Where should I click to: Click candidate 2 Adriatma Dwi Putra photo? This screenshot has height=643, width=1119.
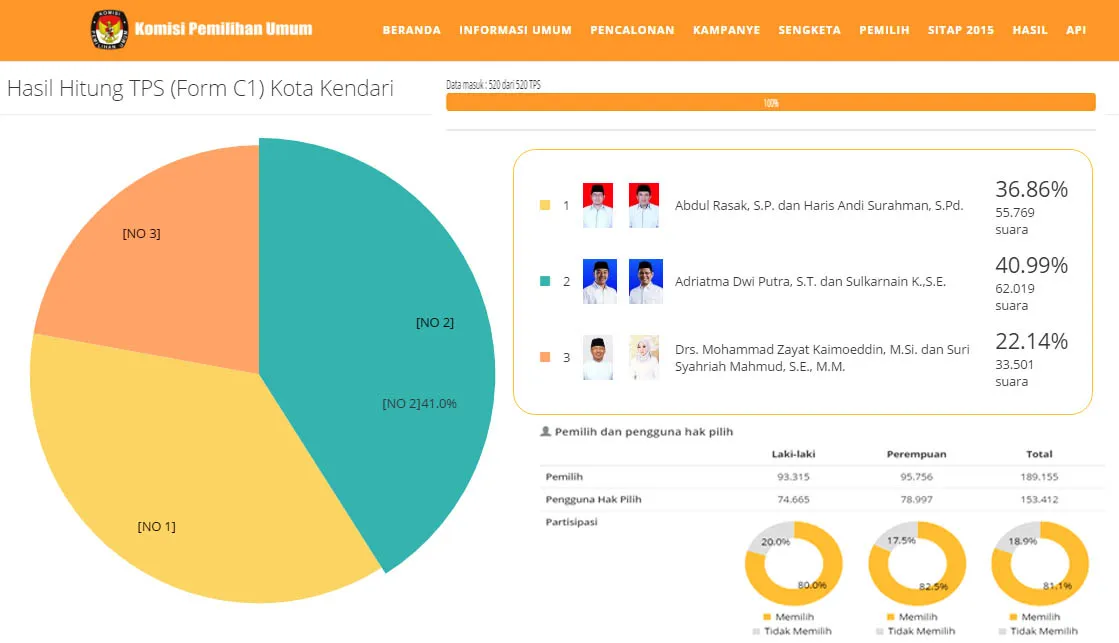(598, 281)
